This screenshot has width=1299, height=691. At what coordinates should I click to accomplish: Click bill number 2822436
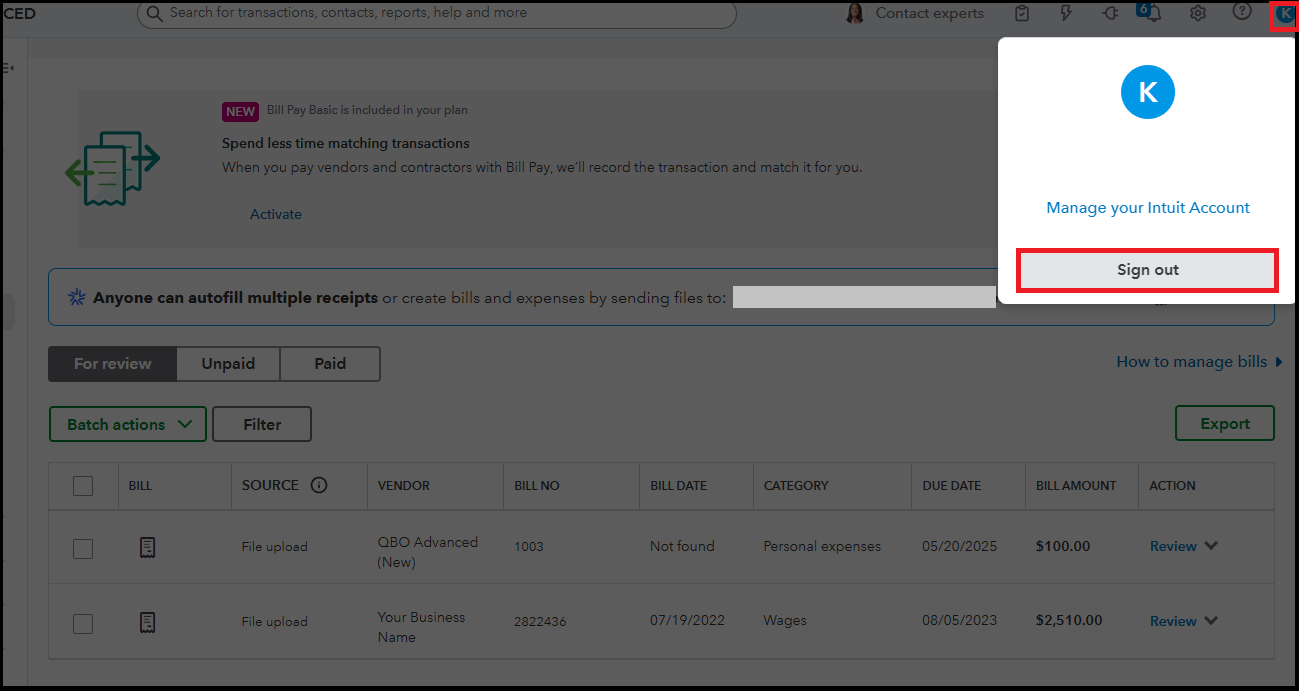point(540,622)
